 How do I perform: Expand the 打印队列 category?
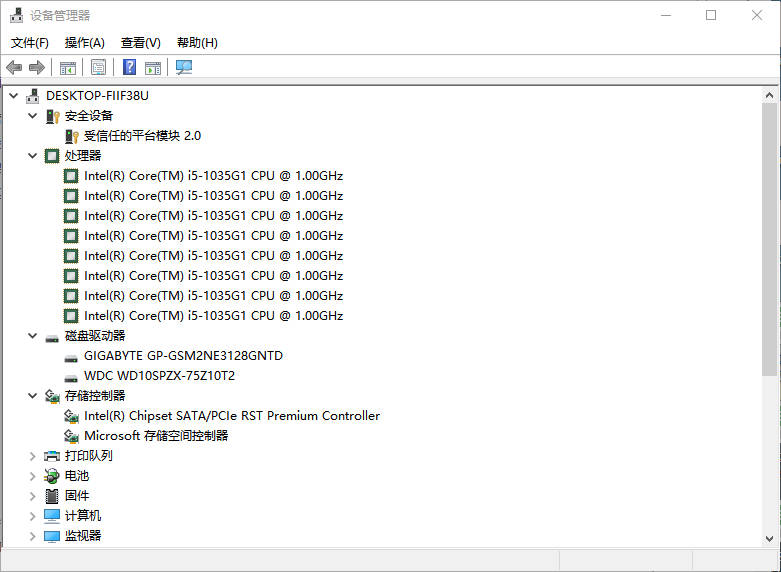click(32, 456)
